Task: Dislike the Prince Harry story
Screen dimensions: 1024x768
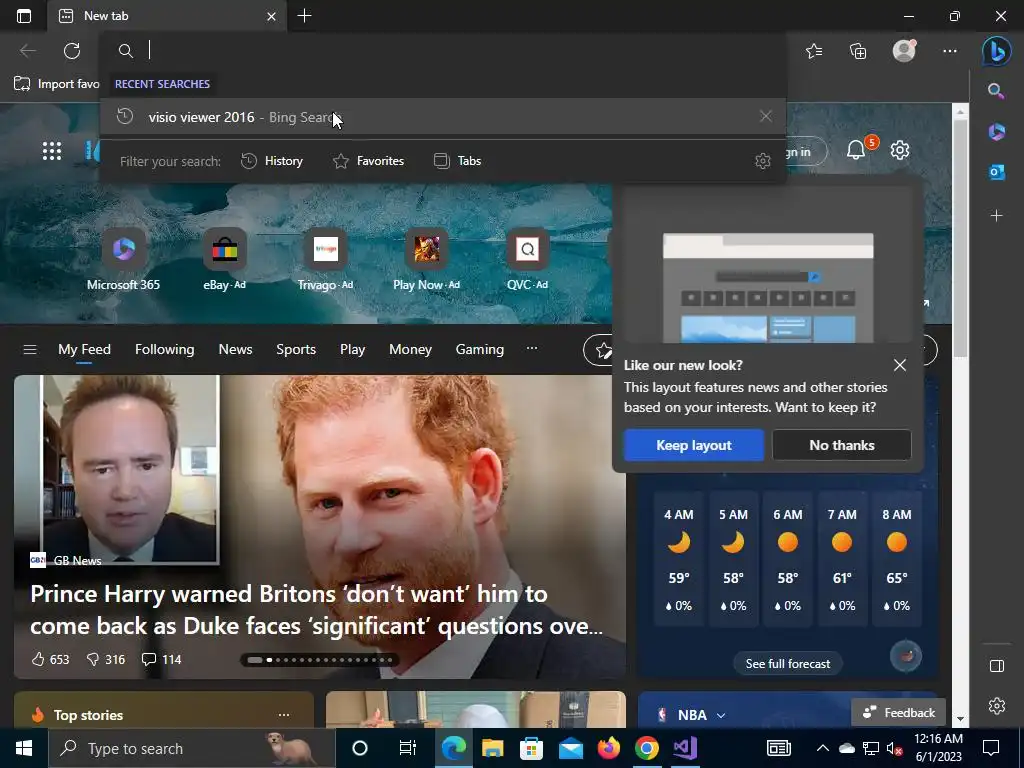Action: (x=106, y=659)
